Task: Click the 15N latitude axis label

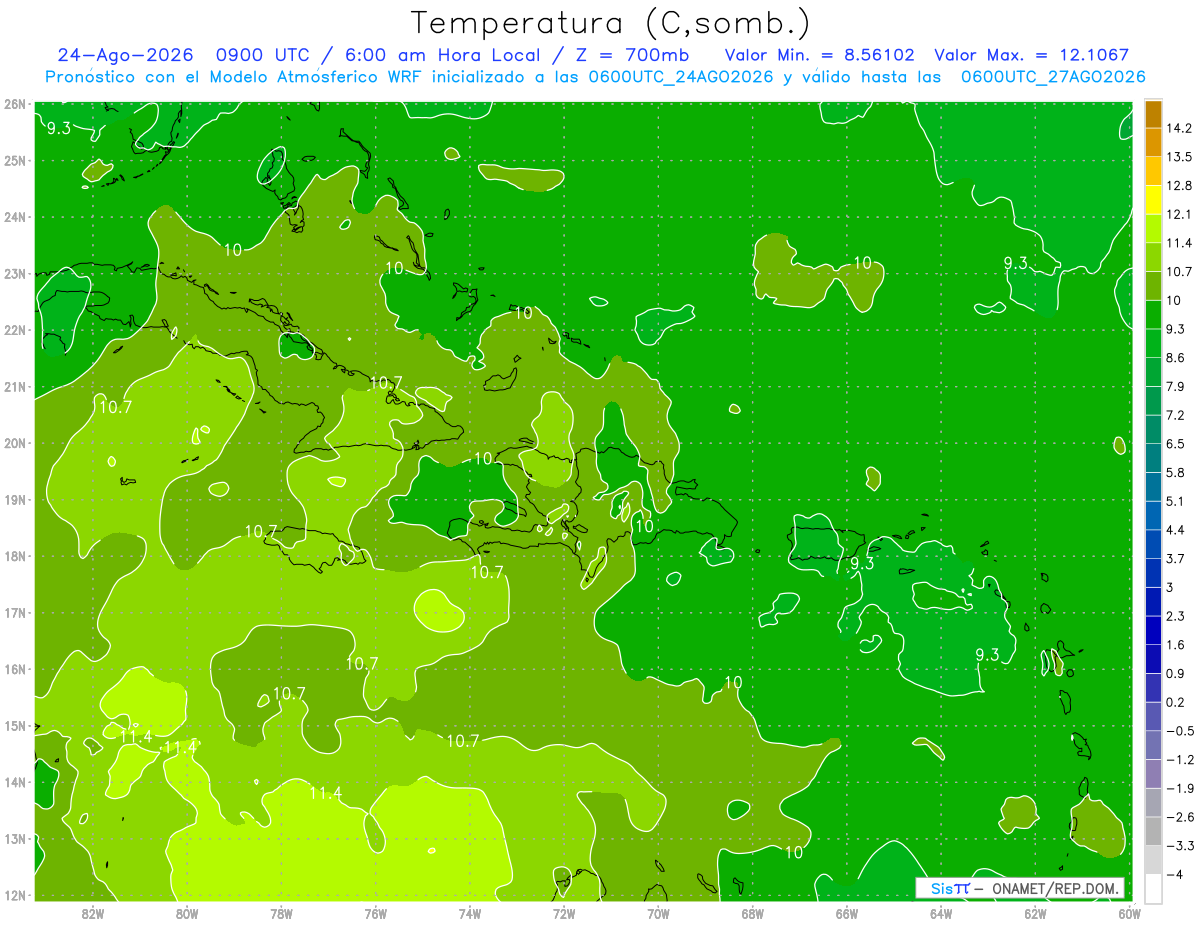Action: [14, 726]
